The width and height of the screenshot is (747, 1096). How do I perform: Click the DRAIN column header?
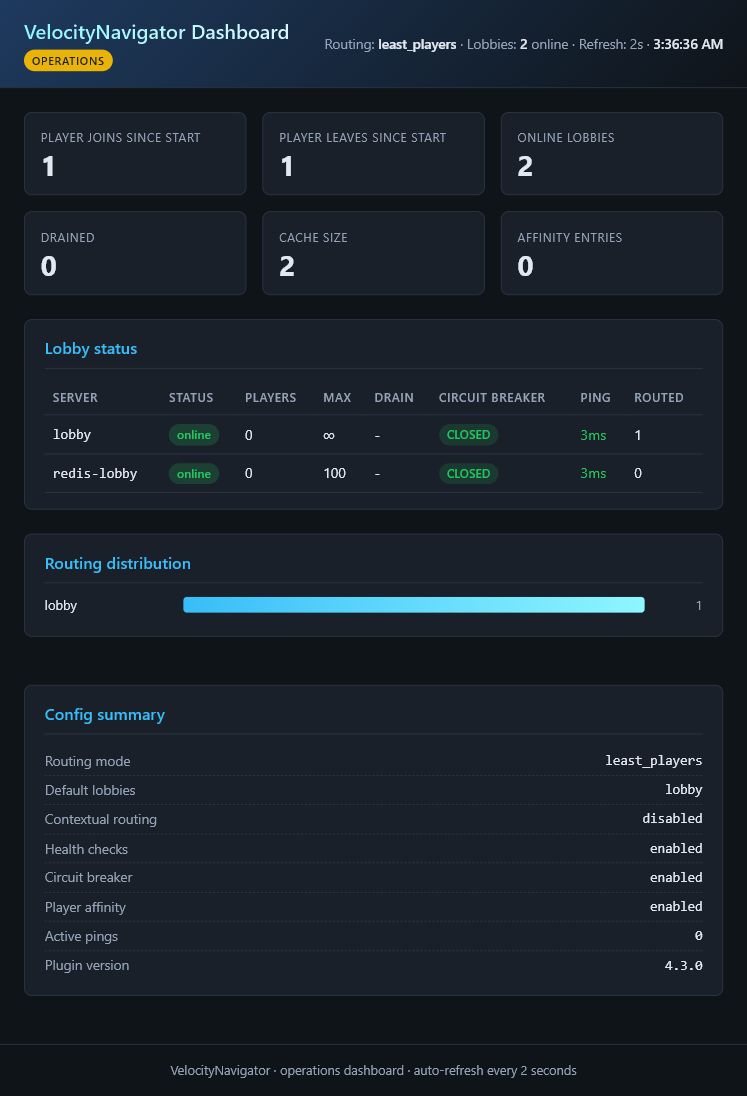click(393, 398)
